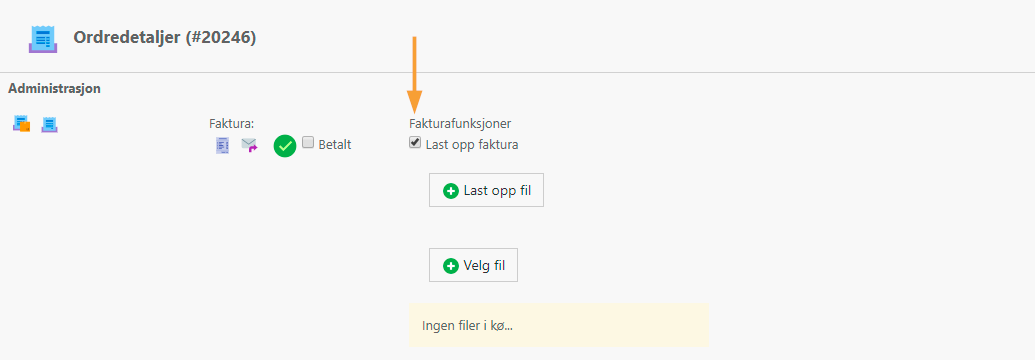The image size is (1035, 360).
Task: Click the Velg fil button
Action: [x=473, y=265]
